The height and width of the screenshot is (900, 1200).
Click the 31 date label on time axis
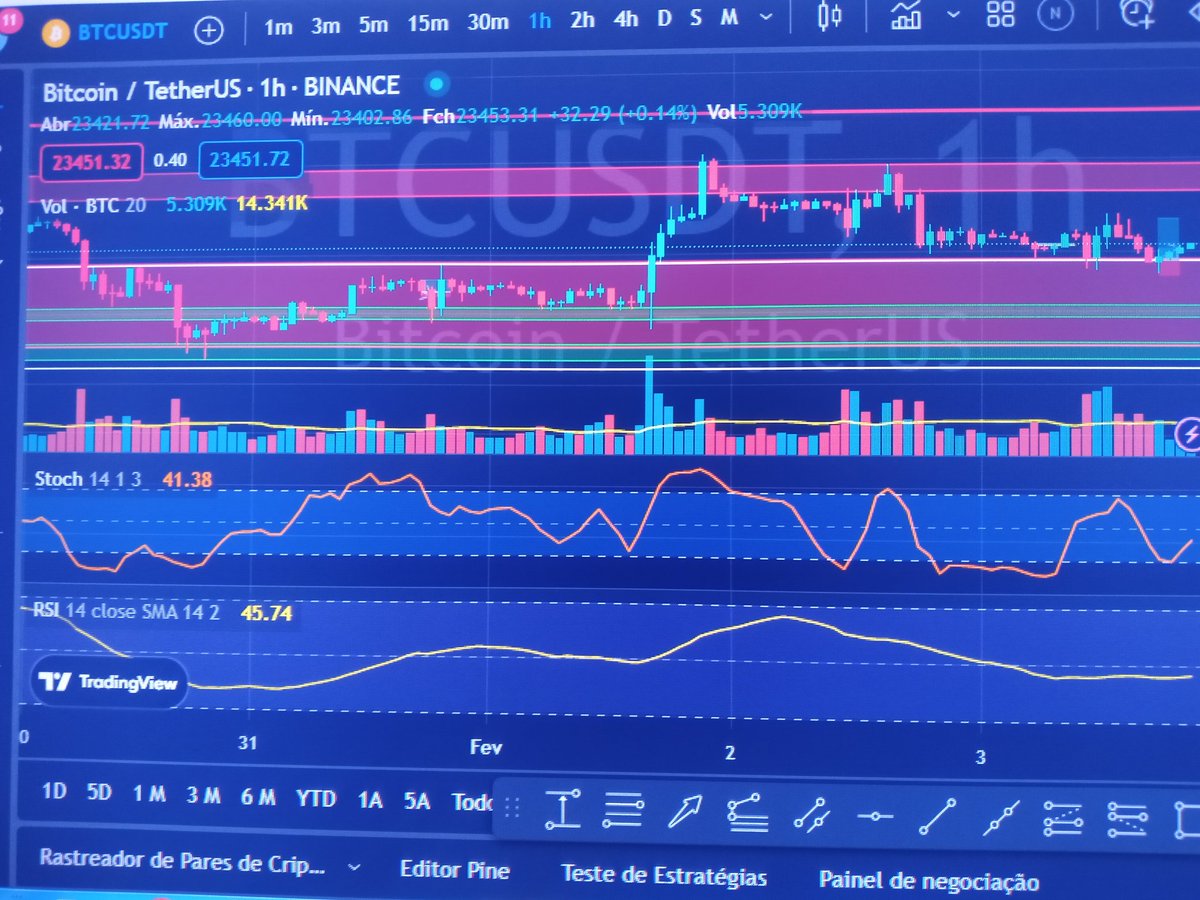pos(249,743)
